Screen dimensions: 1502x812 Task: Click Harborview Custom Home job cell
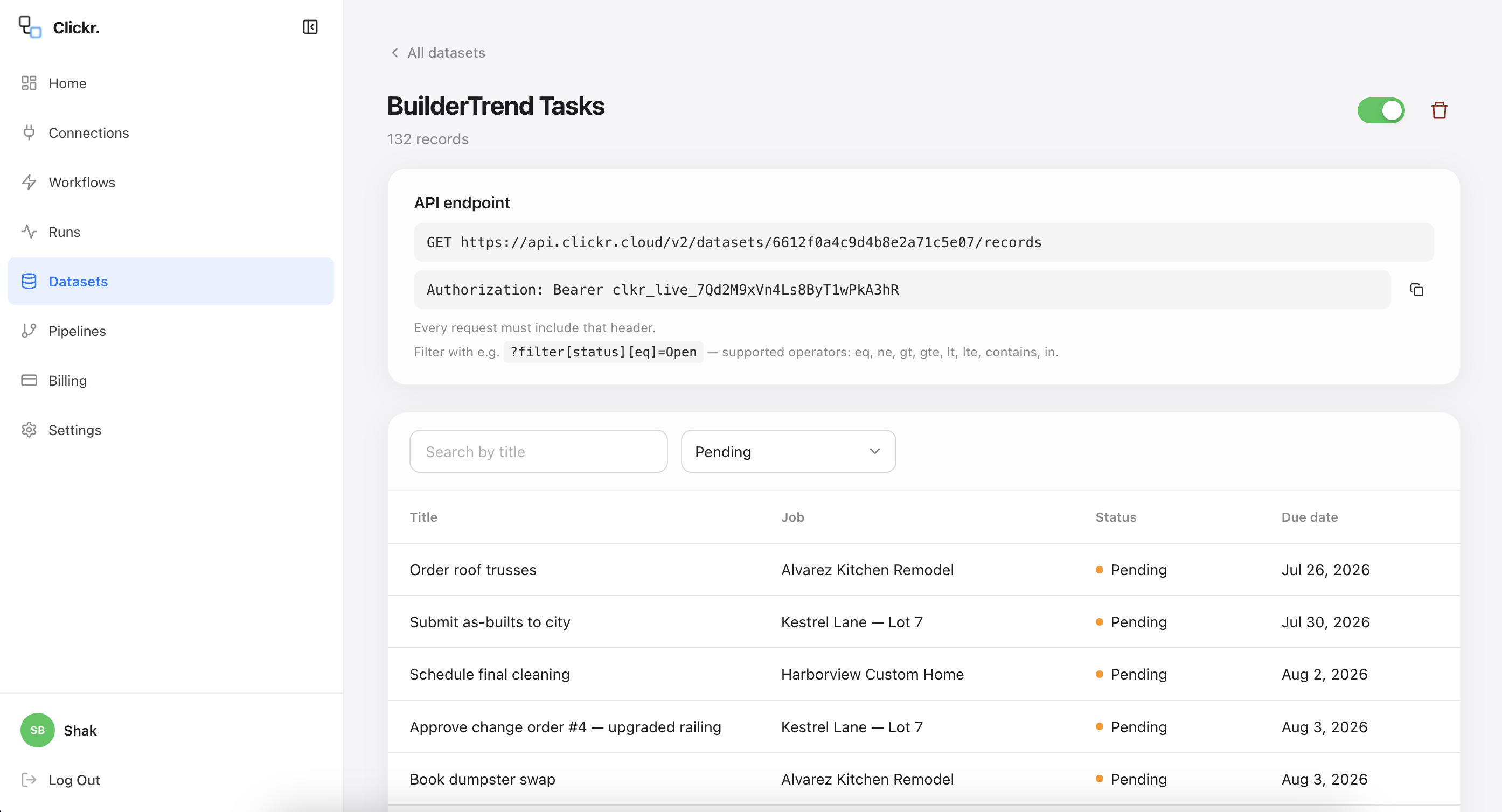click(x=872, y=675)
